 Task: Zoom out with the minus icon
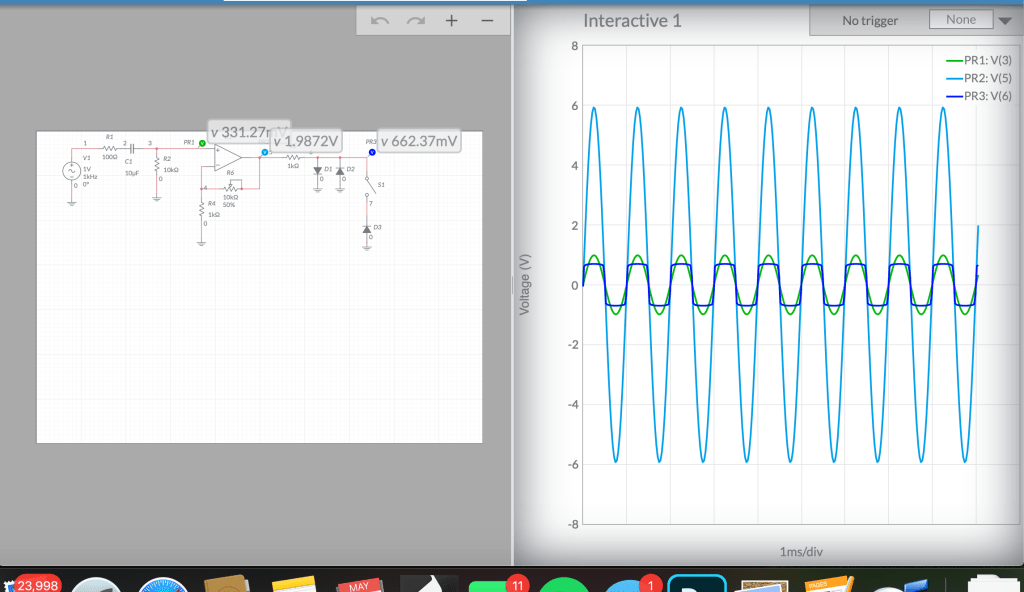click(487, 21)
